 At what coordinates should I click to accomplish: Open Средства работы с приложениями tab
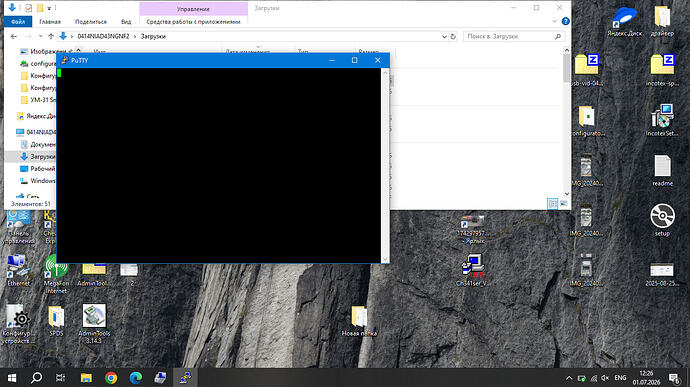[193, 22]
